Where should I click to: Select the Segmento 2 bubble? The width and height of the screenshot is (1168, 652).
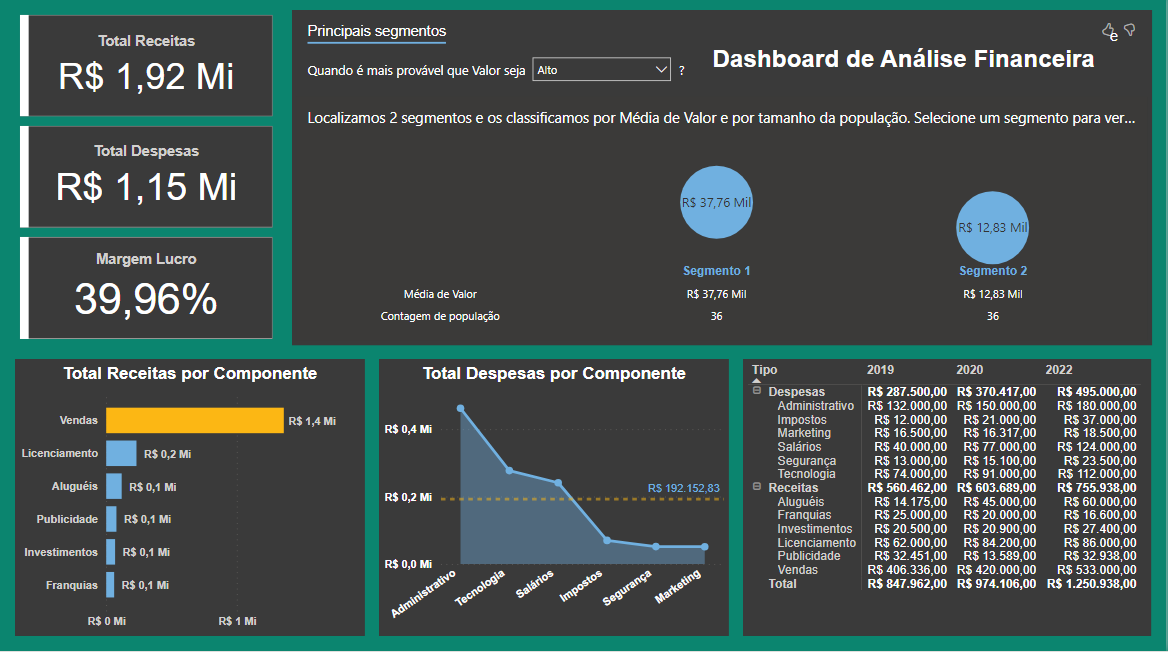[x=992, y=227]
